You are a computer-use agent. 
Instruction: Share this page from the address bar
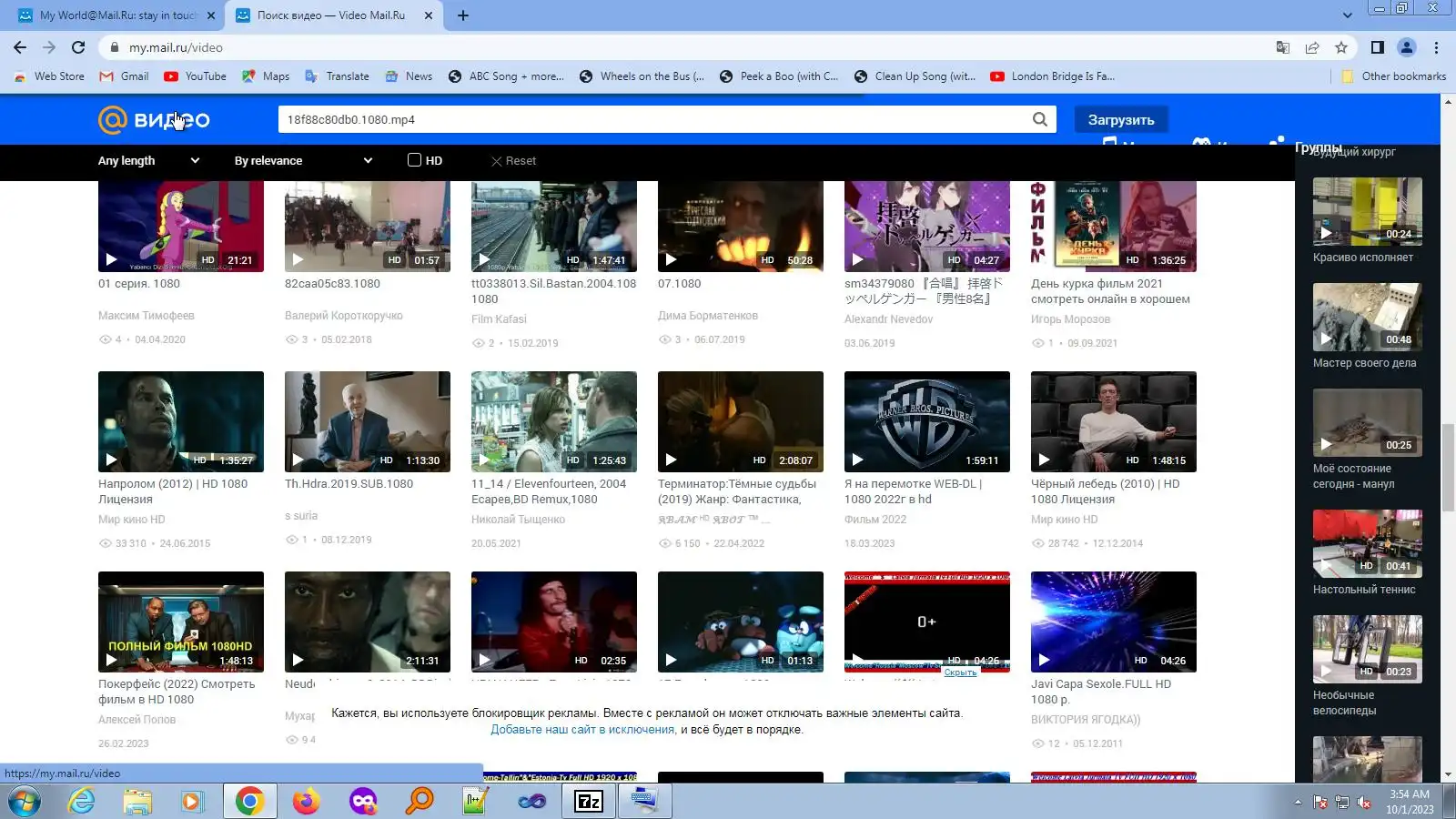pyautogui.click(x=1312, y=47)
